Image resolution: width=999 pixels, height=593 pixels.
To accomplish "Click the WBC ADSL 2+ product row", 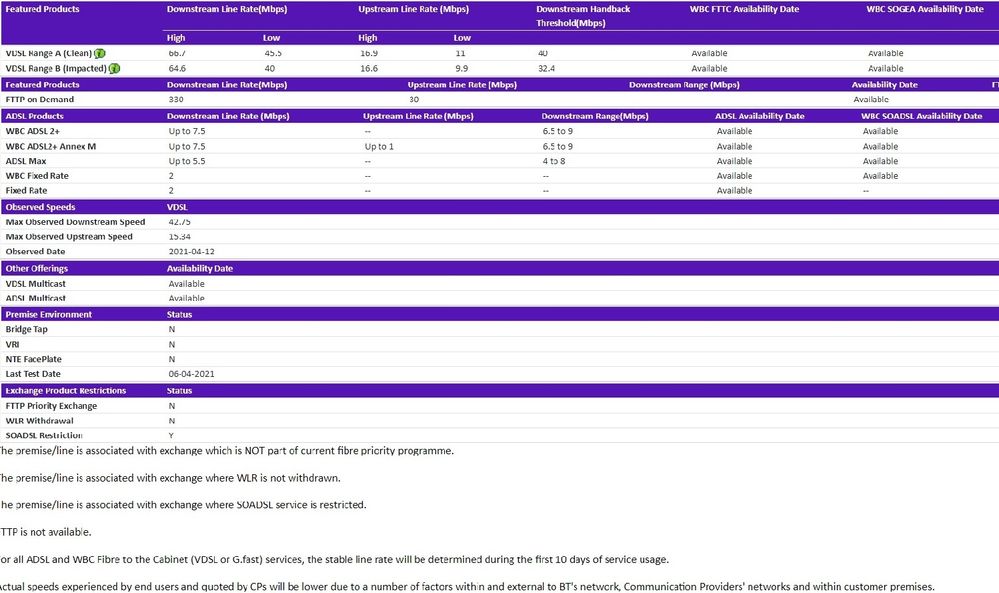I will pos(33,131).
